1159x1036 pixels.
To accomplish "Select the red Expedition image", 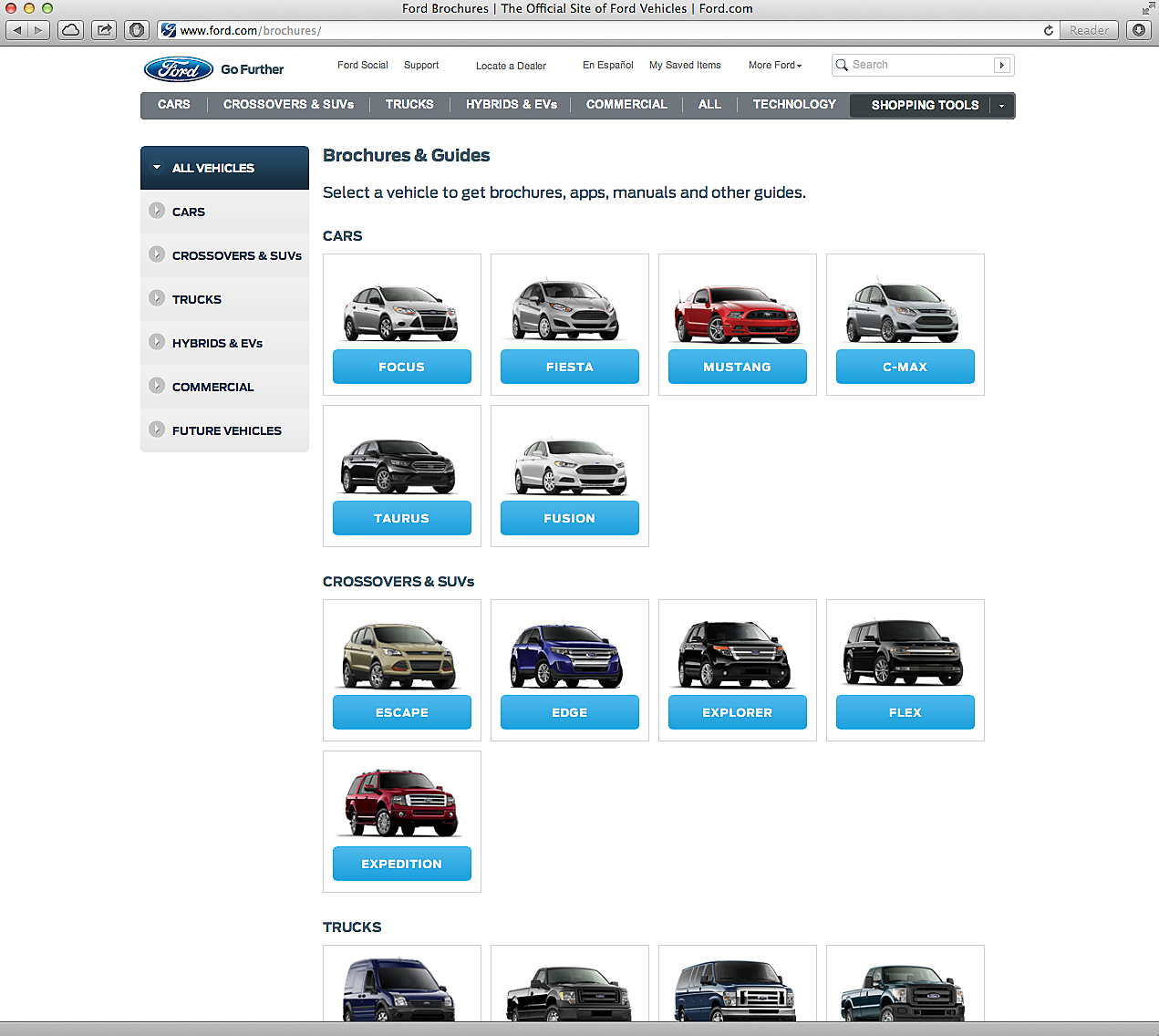I will 401,803.
